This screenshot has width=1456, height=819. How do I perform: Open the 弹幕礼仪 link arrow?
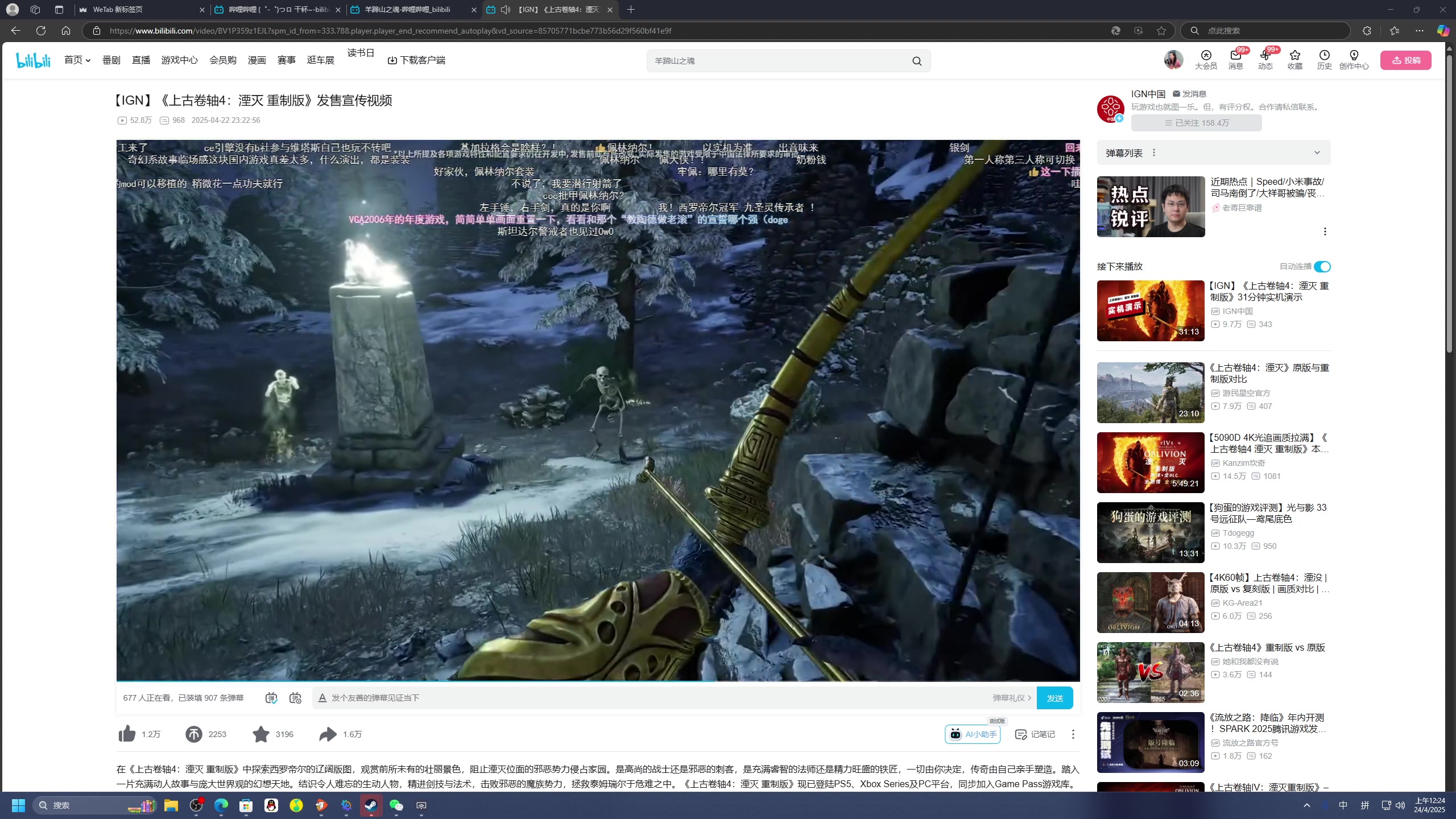coord(1012,698)
